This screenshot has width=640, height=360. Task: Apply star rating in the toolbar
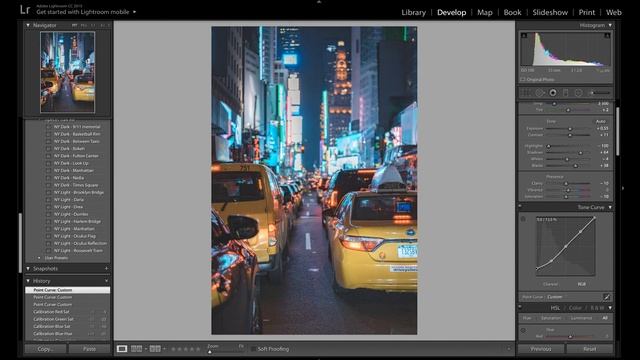(x=186, y=349)
